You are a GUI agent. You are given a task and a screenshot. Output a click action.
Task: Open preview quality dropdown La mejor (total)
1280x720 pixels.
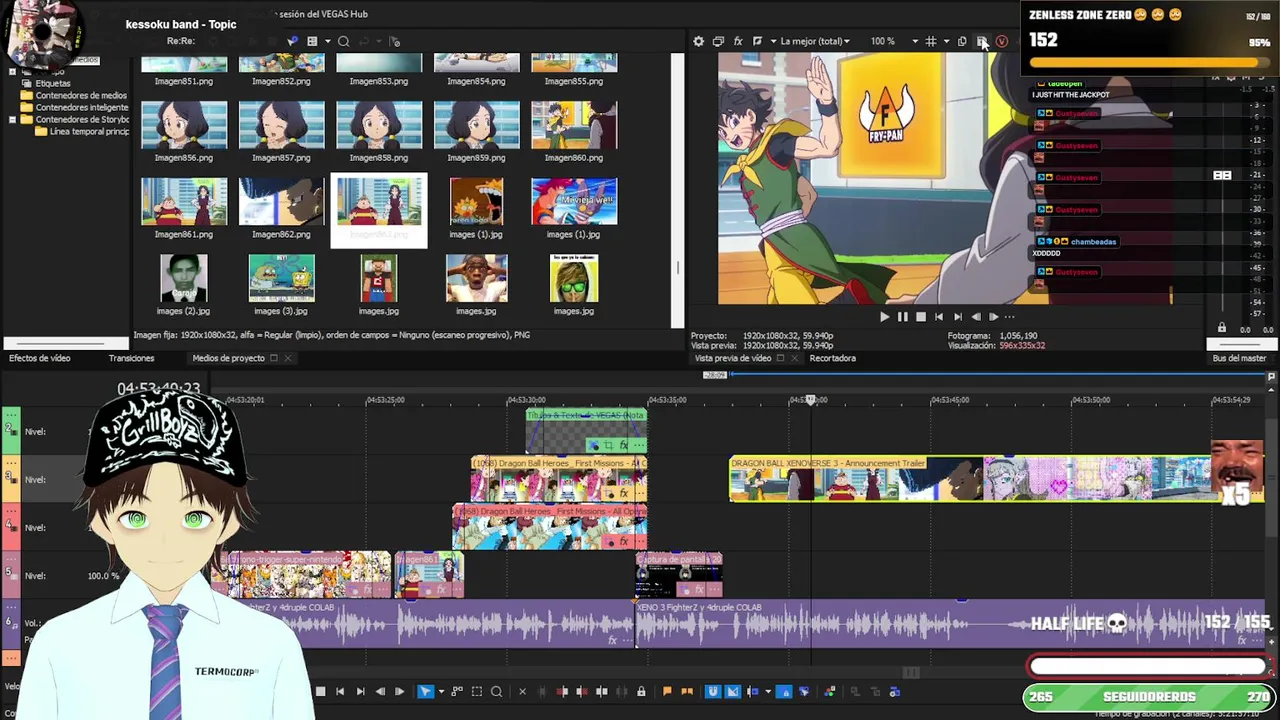click(x=815, y=41)
